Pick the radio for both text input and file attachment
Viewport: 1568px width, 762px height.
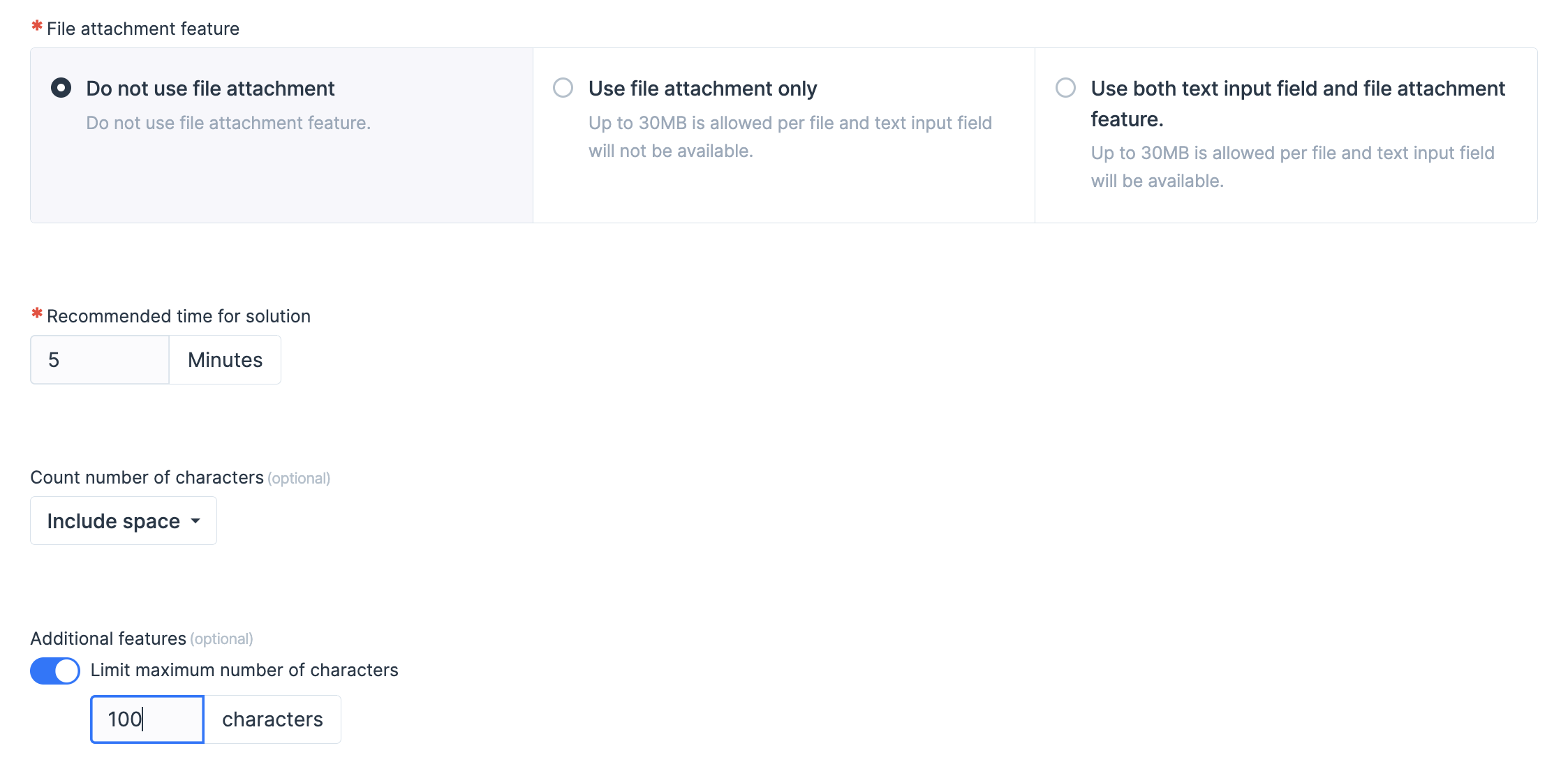1065,88
